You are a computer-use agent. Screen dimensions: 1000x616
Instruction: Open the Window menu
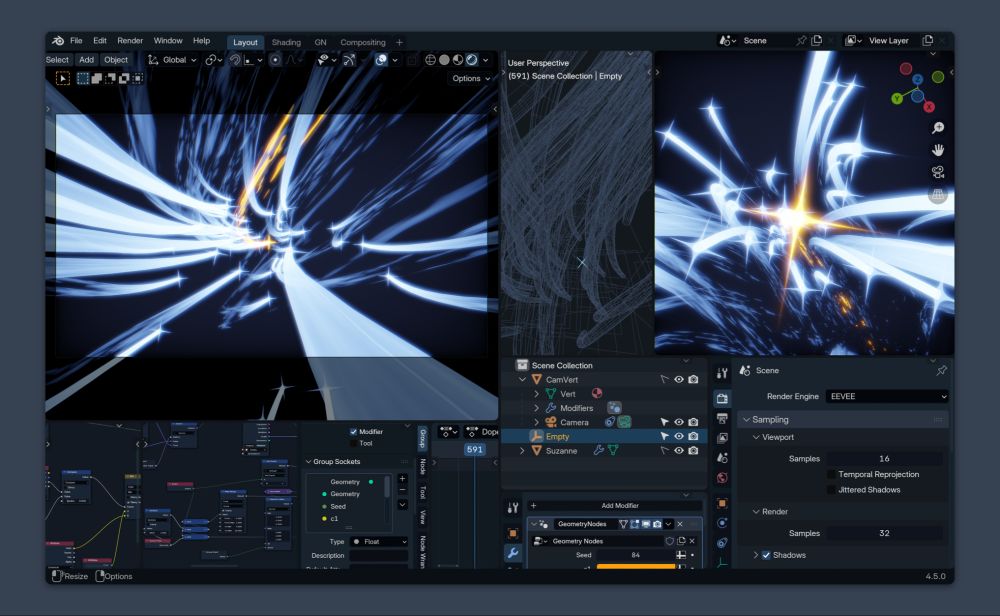point(168,40)
